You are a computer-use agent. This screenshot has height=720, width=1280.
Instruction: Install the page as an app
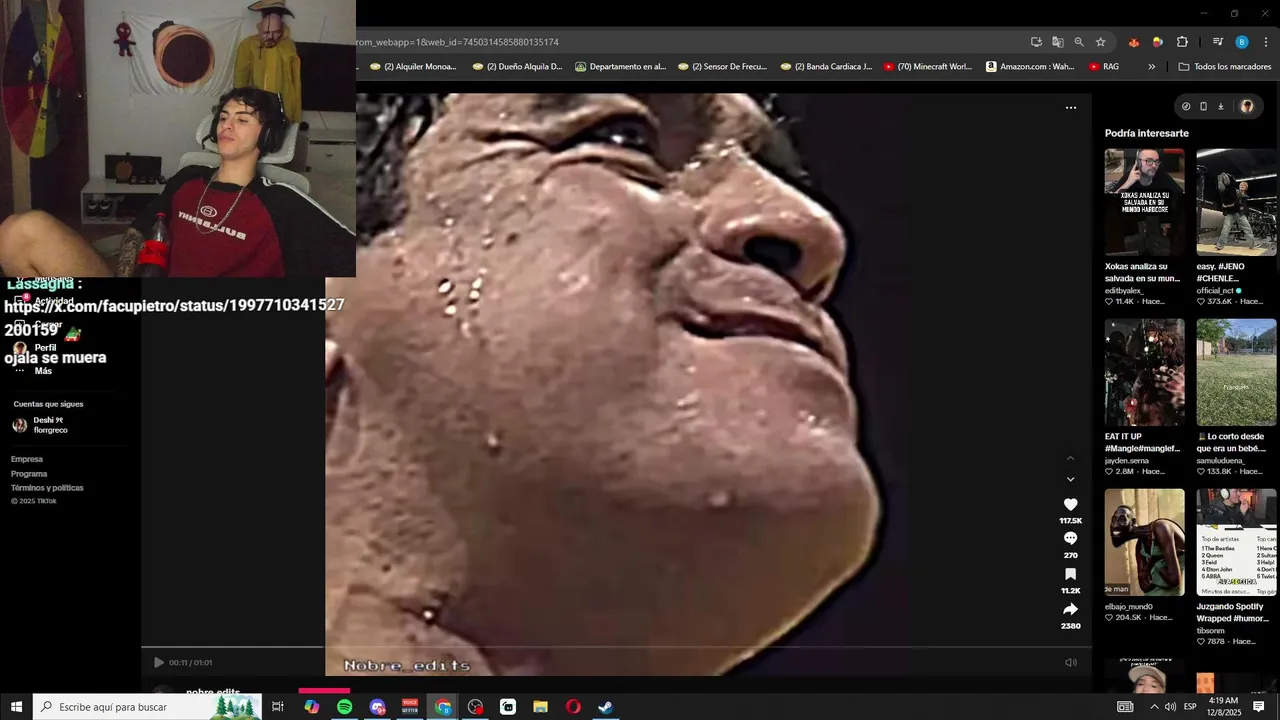1036,42
